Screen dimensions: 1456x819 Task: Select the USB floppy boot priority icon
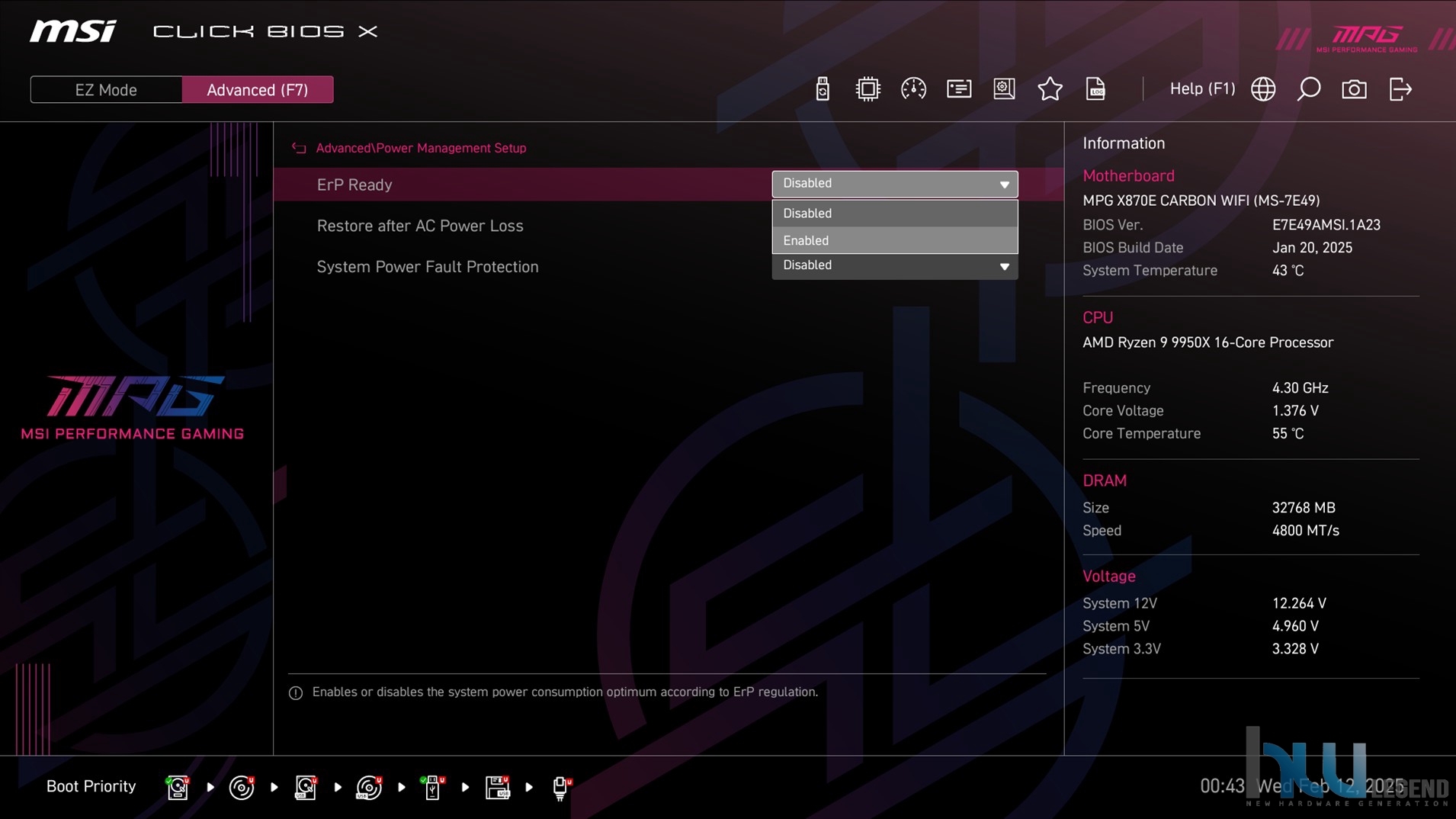tap(497, 787)
